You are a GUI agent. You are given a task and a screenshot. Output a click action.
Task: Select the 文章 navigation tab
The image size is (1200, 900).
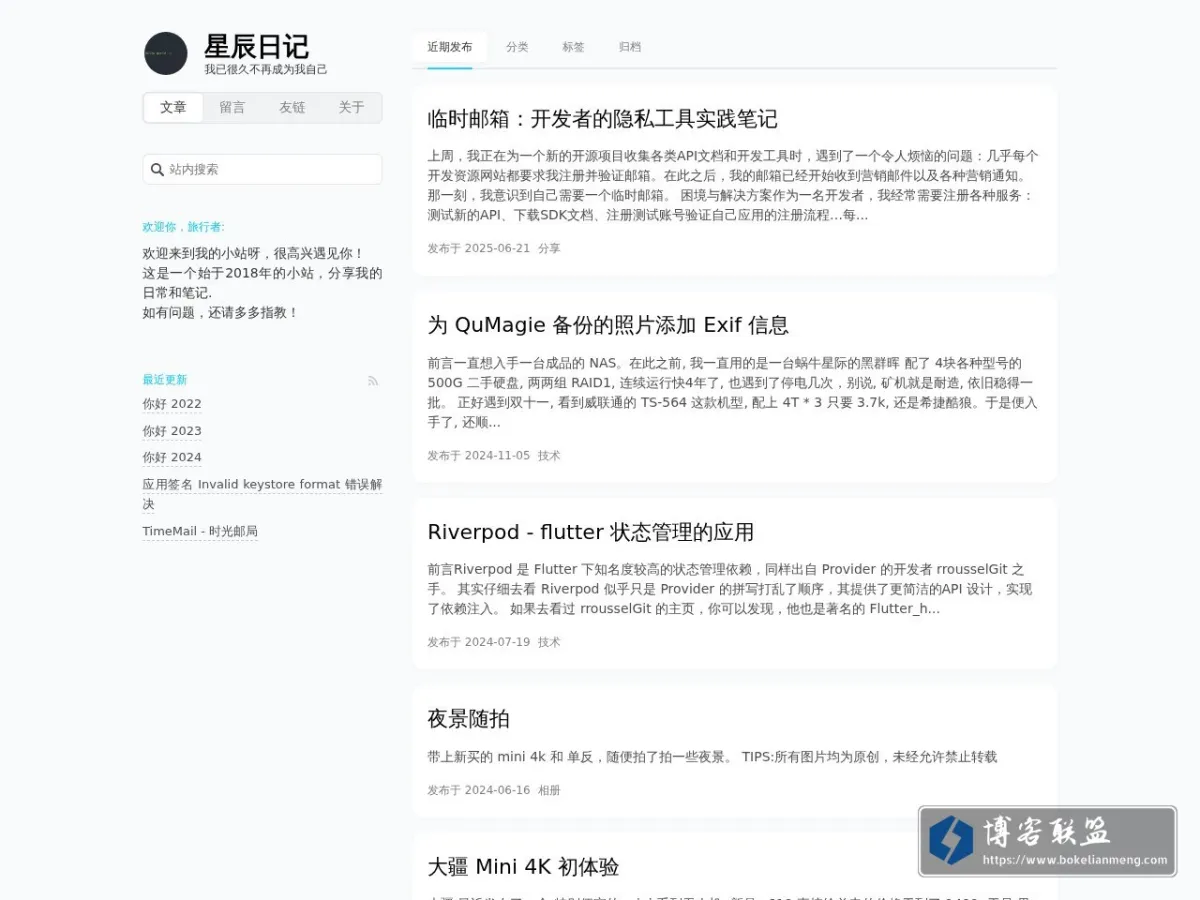(x=173, y=108)
